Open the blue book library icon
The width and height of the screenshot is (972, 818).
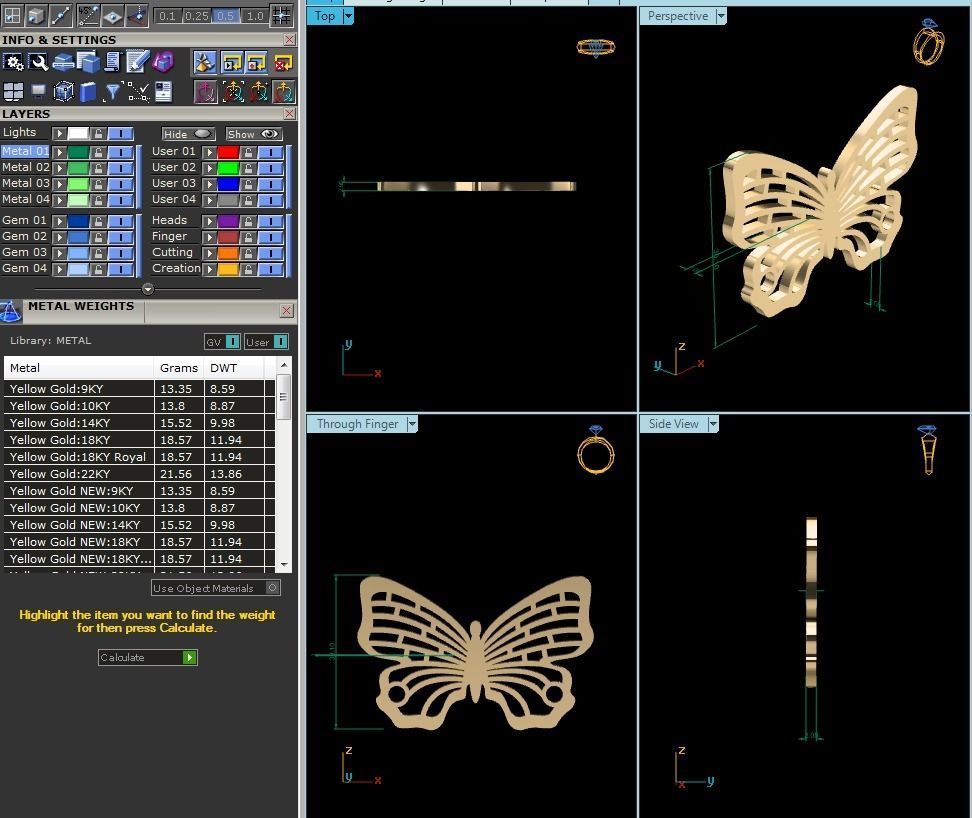(x=88, y=92)
